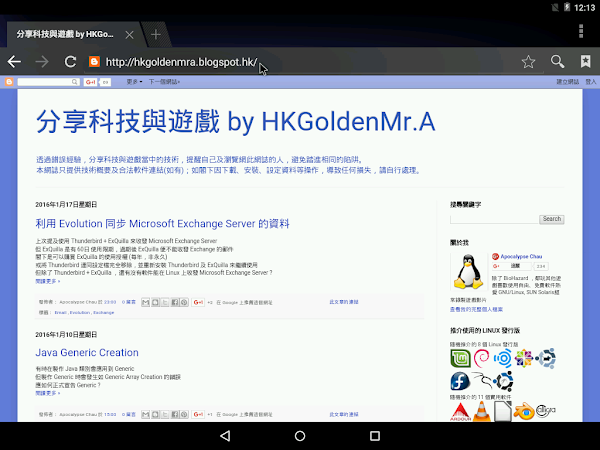600x450 pixels.
Task: Click the 2016年1月10日 date heading
Action: point(66,335)
